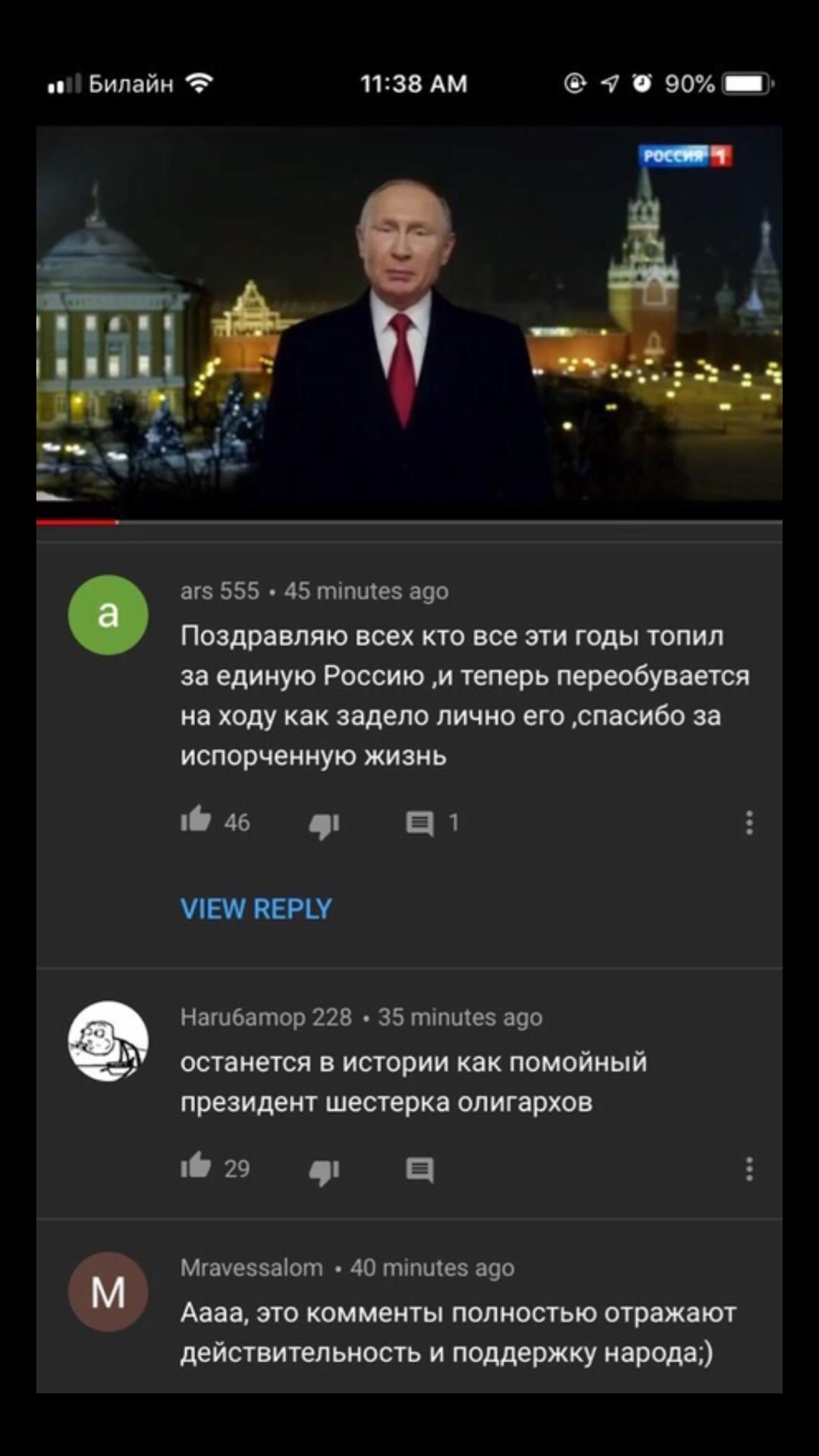Tap the green ars 555 avatar

pyautogui.click(x=108, y=615)
